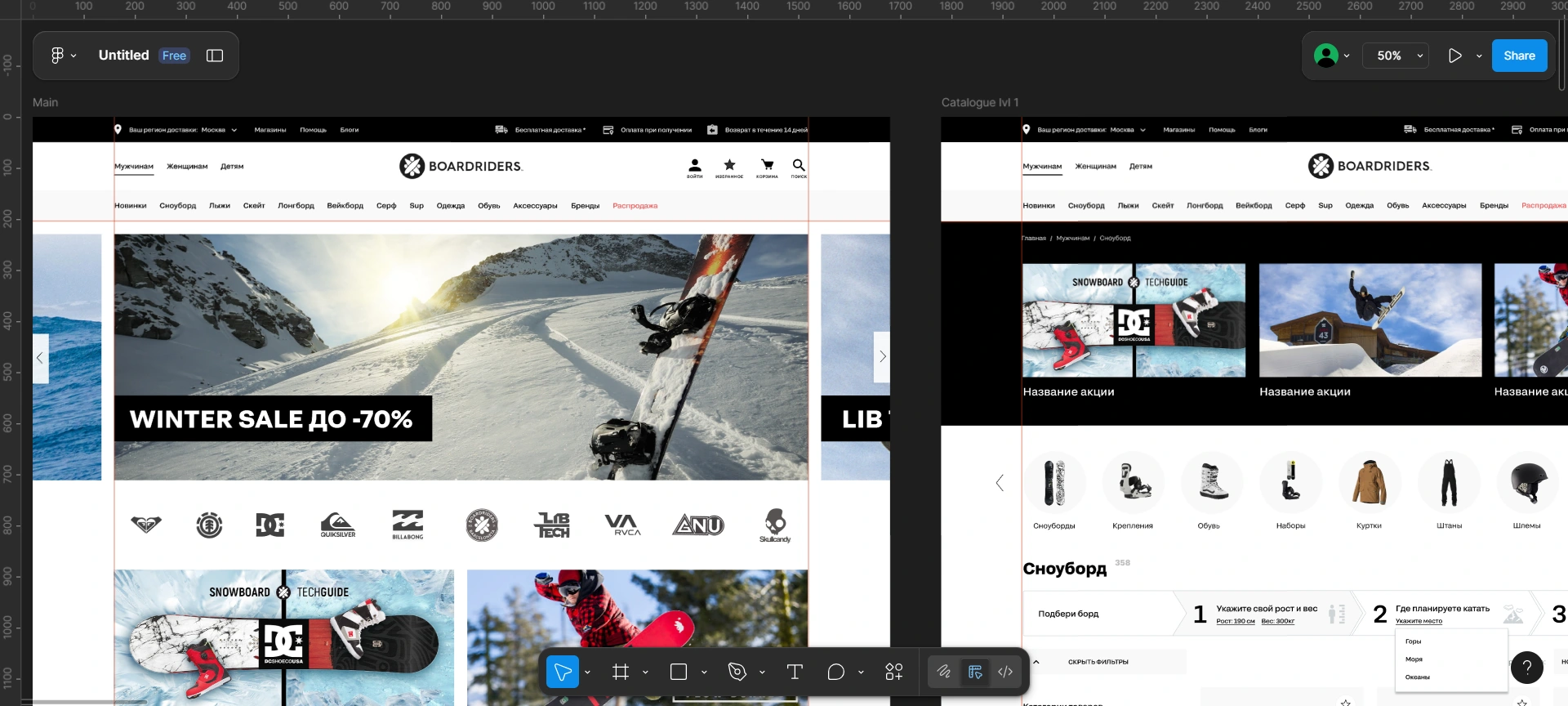Click the Billabong brand logo

click(x=408, y=525)
